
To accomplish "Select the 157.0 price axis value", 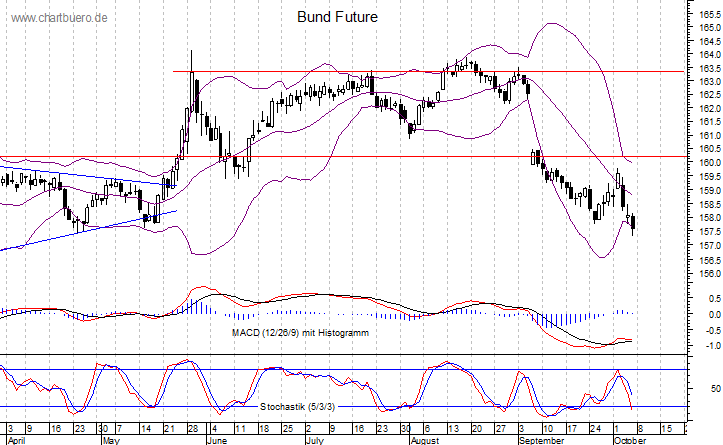I will coord(710,246).
